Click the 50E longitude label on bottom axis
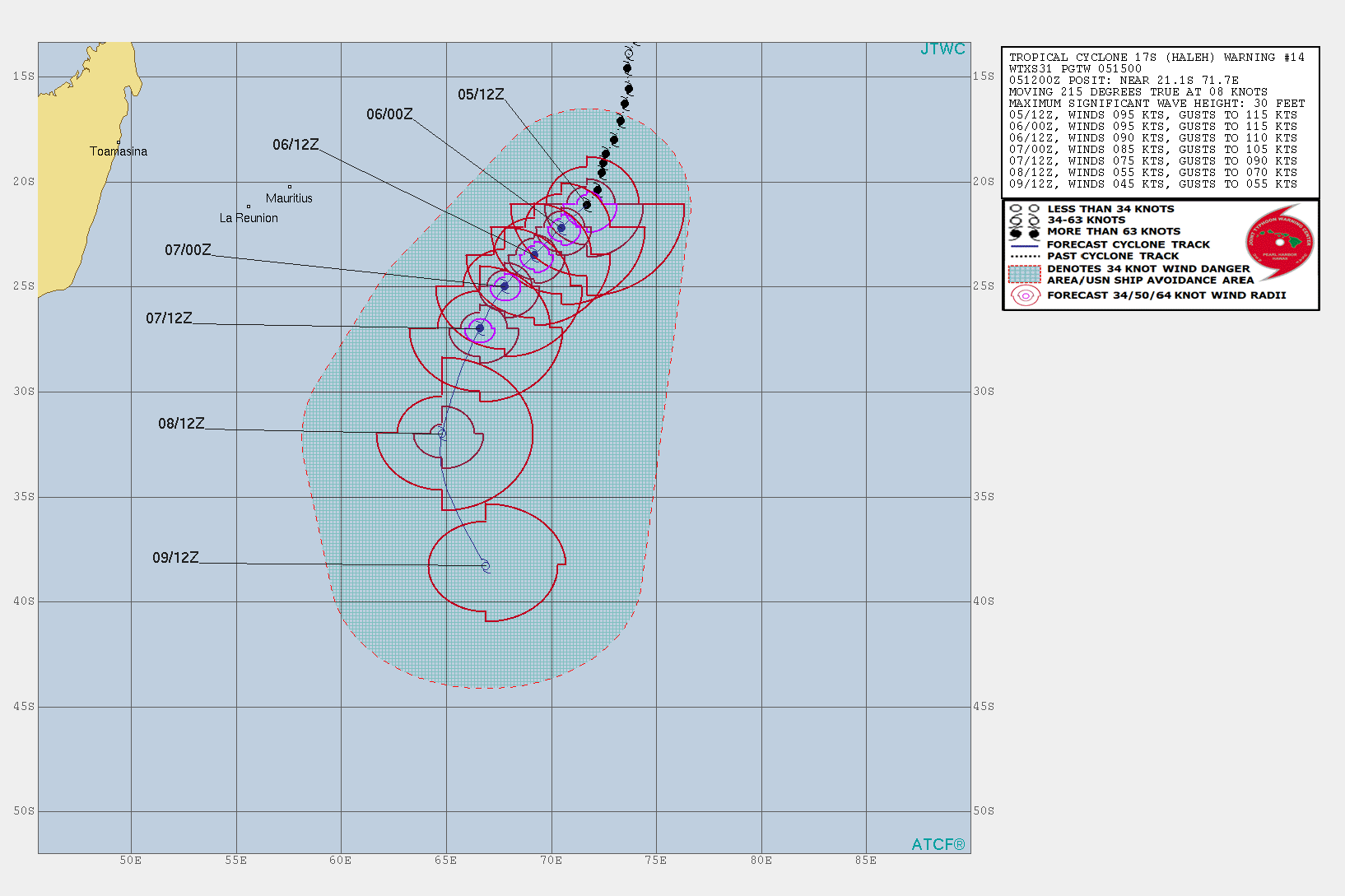Viewport: 1345px width, 896px height. [x=131, y=861]
